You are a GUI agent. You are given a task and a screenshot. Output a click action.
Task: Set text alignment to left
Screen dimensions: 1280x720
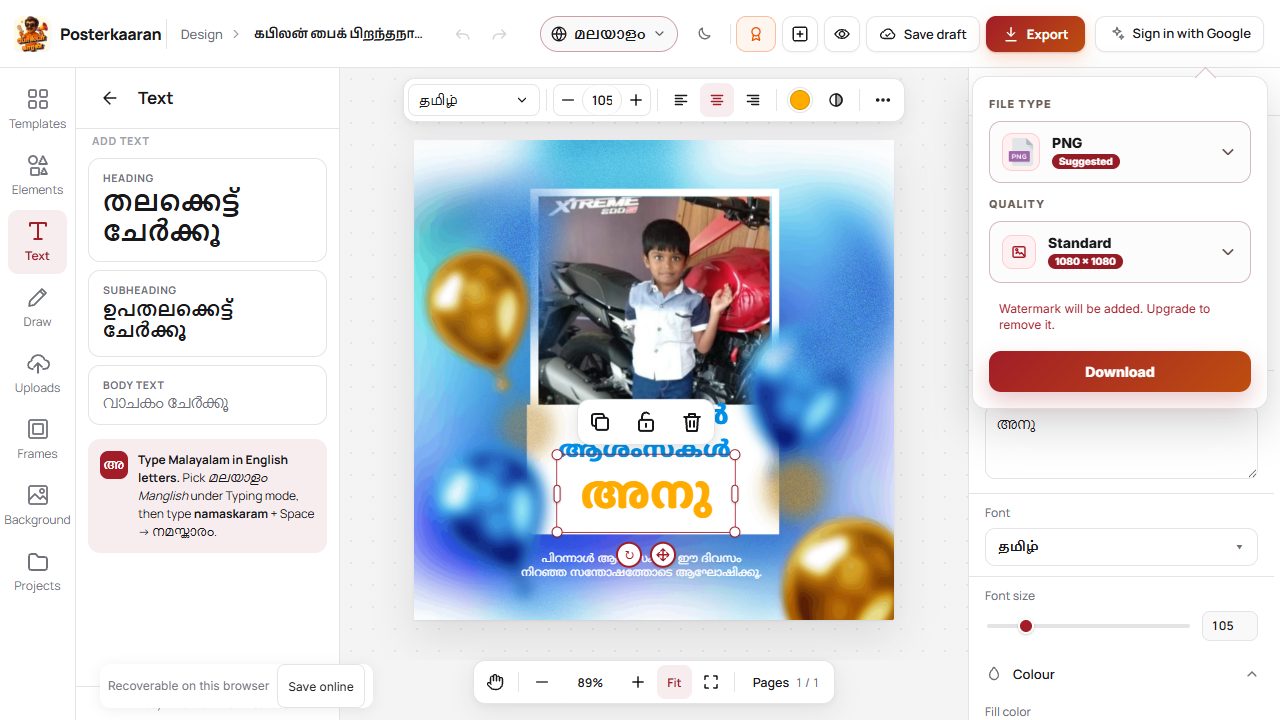681,100
